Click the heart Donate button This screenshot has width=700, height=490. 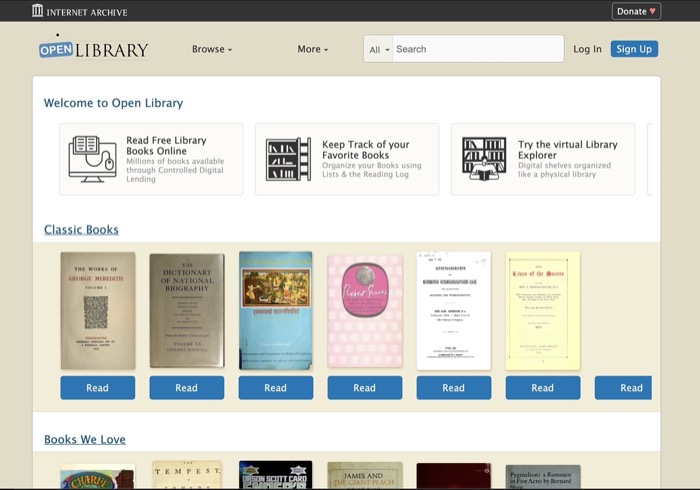(x=636, y=11)
